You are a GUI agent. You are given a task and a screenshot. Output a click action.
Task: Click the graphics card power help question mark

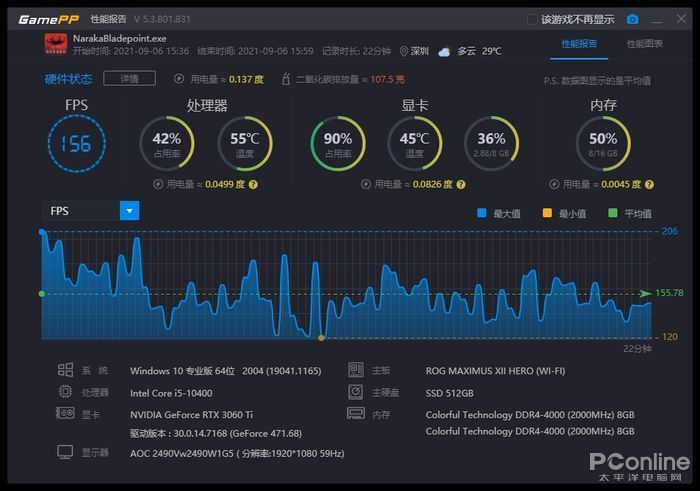click(x=461, y=184)
